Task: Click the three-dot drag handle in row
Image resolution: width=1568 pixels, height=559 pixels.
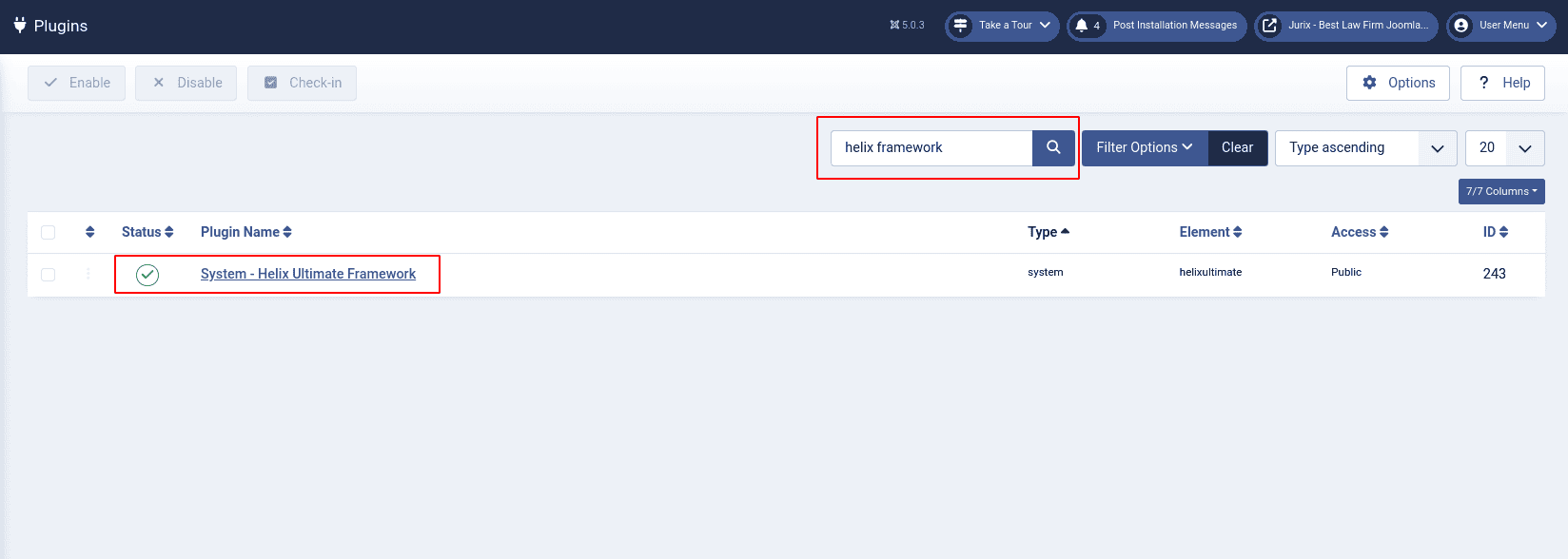Action: [88, 274]
